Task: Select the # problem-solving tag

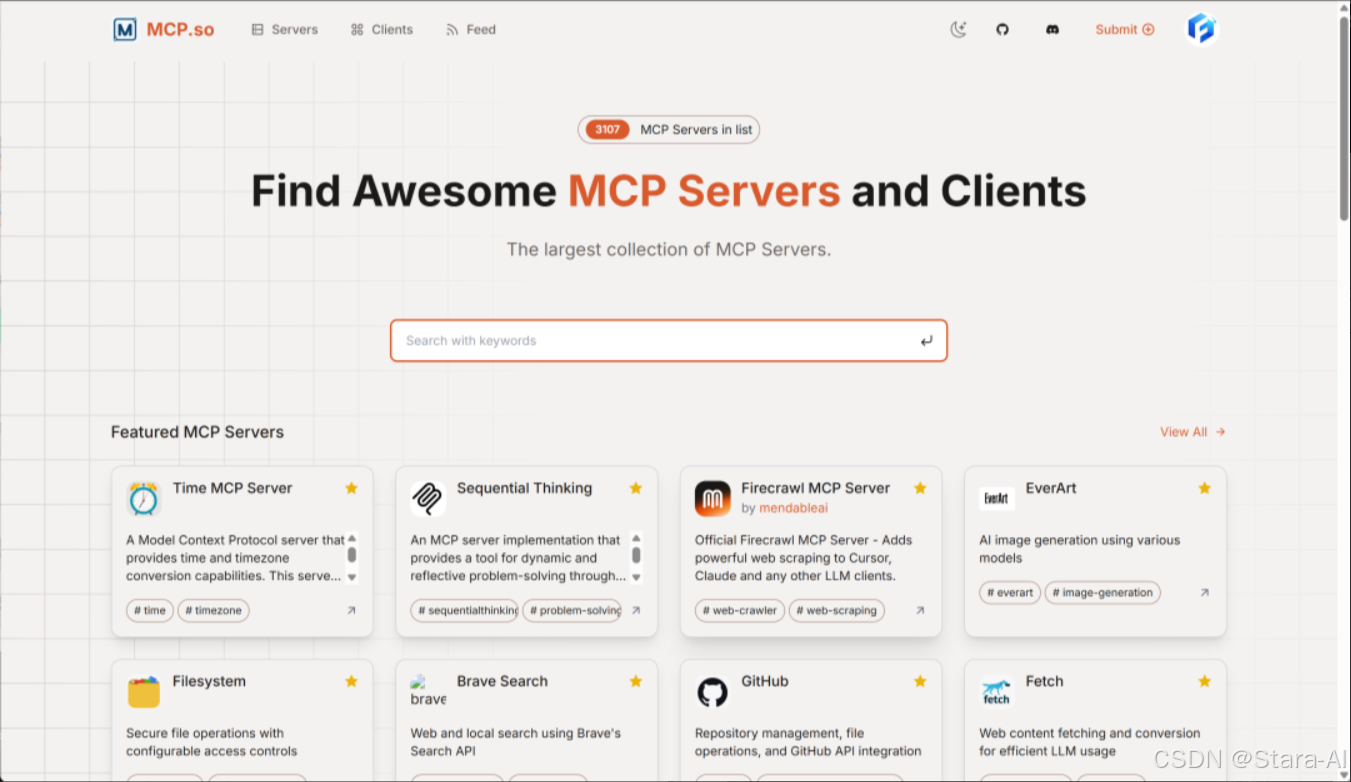Action: tap(573, 610)
